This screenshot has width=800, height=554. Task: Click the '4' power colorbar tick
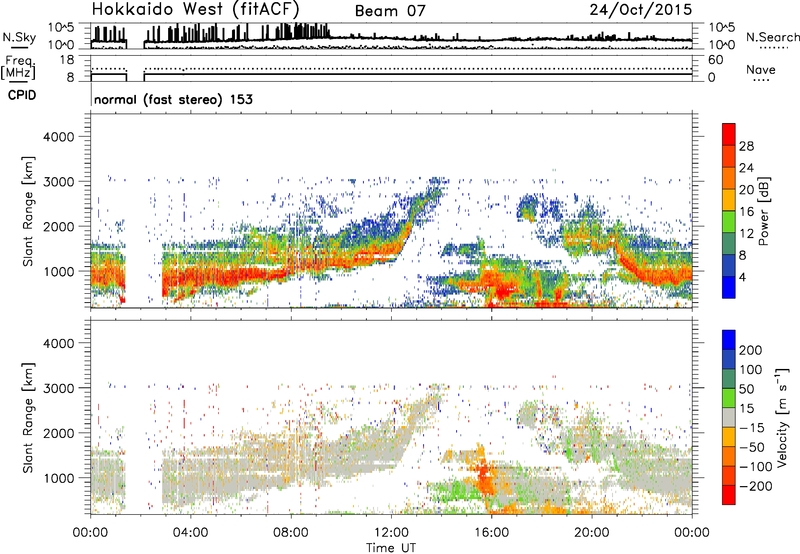(742, 277)
